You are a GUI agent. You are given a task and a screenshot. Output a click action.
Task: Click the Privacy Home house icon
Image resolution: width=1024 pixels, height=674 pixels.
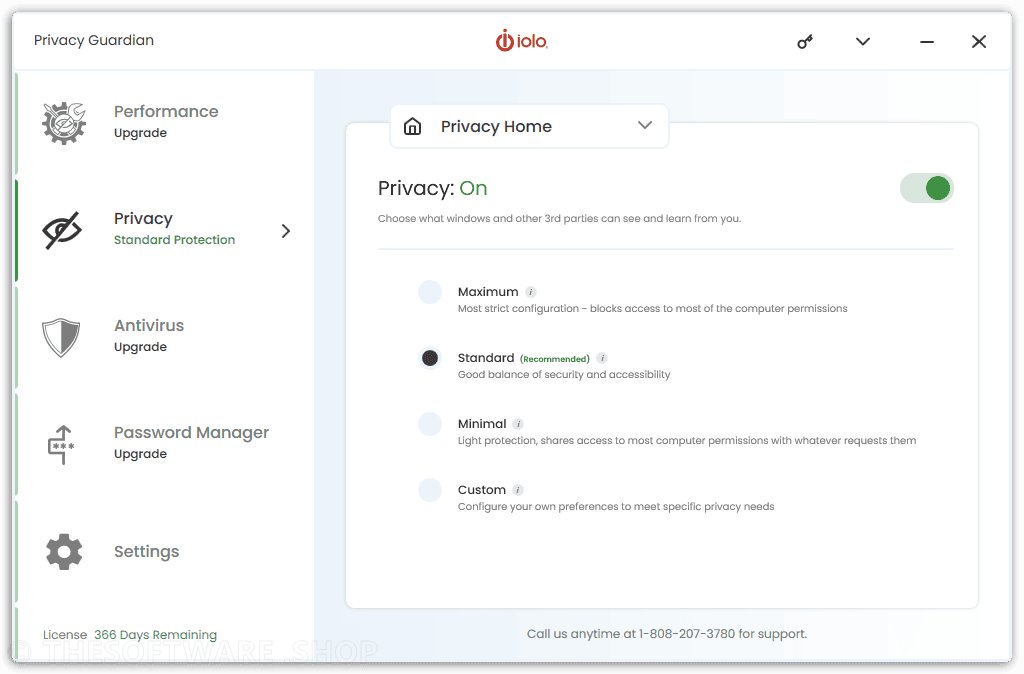[x=412, y=126]
